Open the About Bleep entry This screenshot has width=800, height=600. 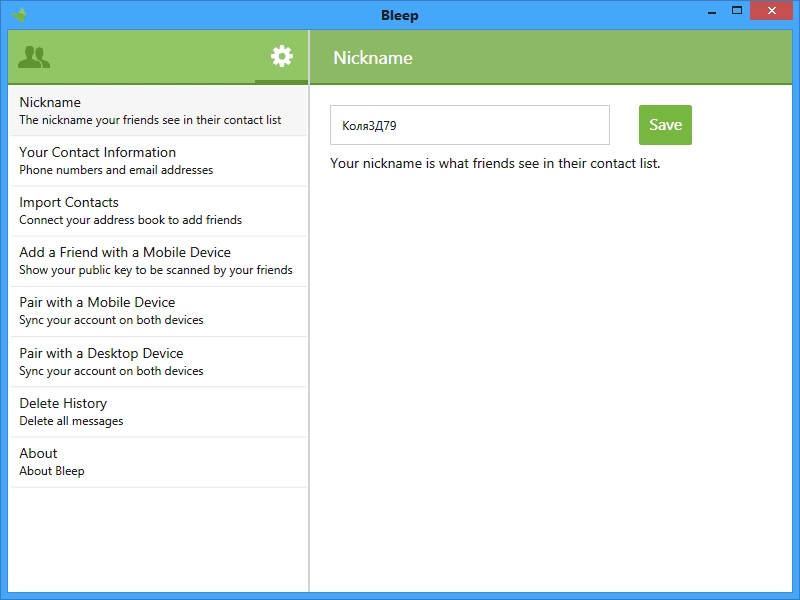pos(159,462)
